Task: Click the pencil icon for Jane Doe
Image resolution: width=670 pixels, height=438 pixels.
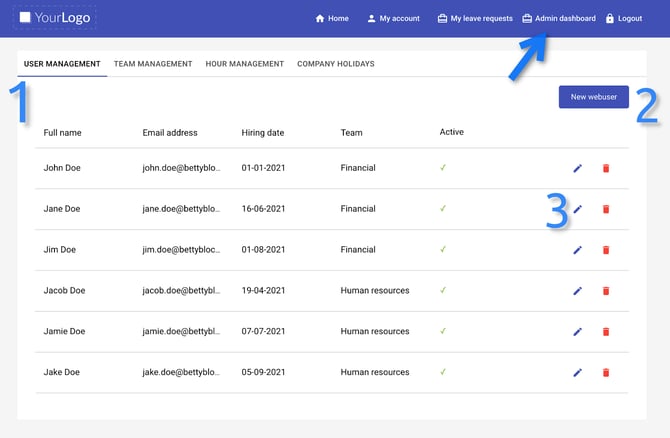Action: pos(577,209)
